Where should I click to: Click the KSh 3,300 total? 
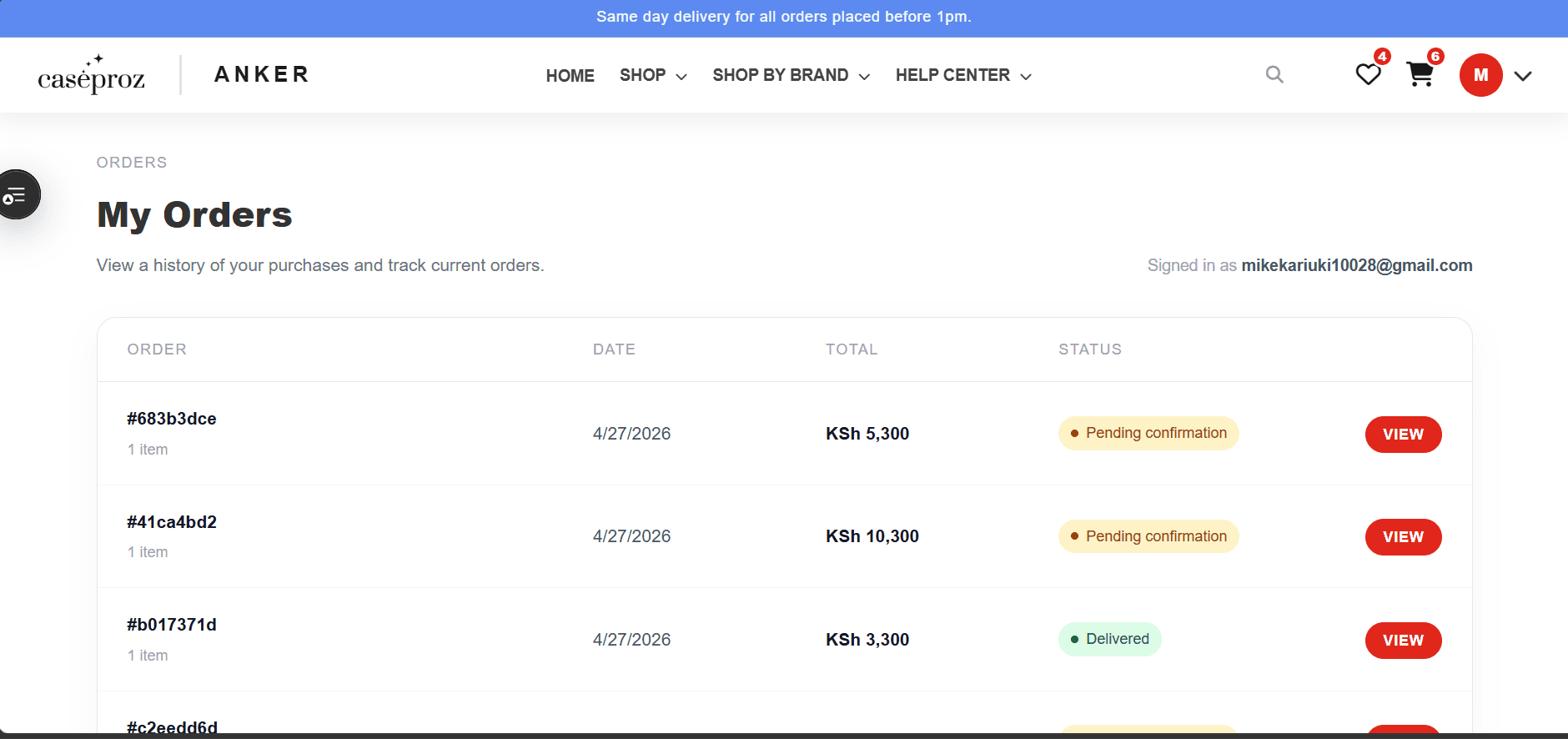(x=867, y=640)
